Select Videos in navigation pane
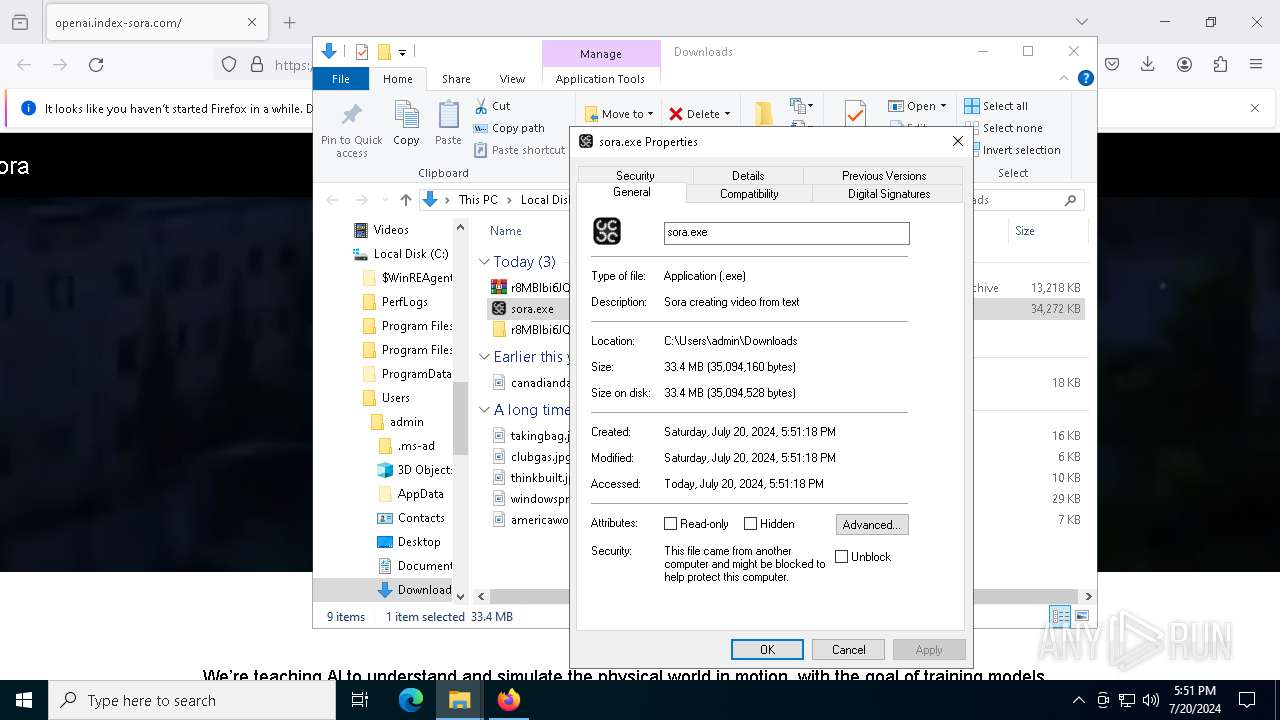1280x720 pixels. (x=390, y=230)
